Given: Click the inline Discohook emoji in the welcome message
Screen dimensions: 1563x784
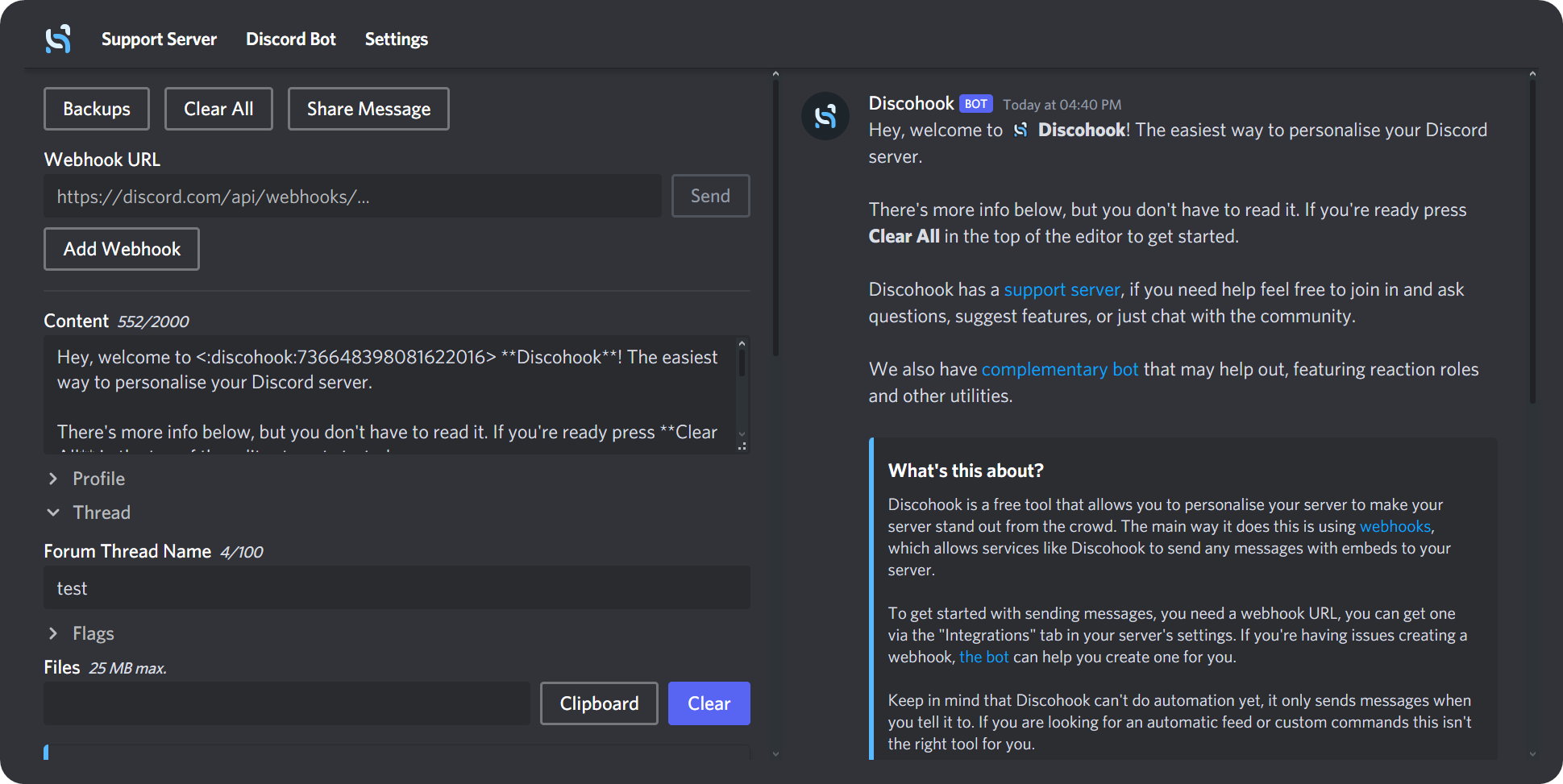Looking at the screenshot, I should [1019, 129].
